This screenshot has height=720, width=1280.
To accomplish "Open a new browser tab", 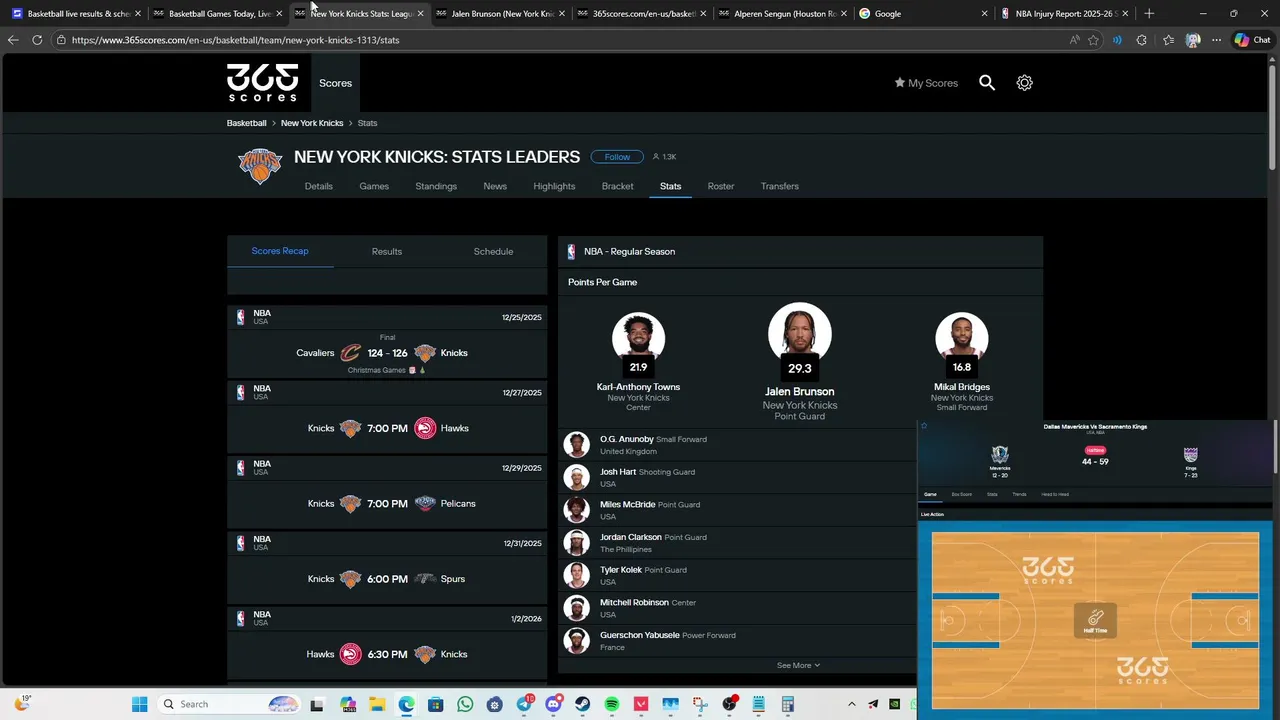I will tap(1149, 14).
